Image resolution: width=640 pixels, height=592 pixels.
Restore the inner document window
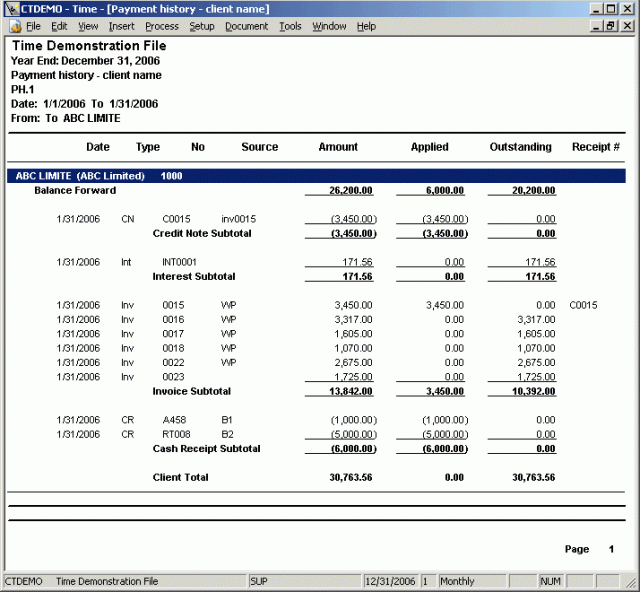coord(611,26)
